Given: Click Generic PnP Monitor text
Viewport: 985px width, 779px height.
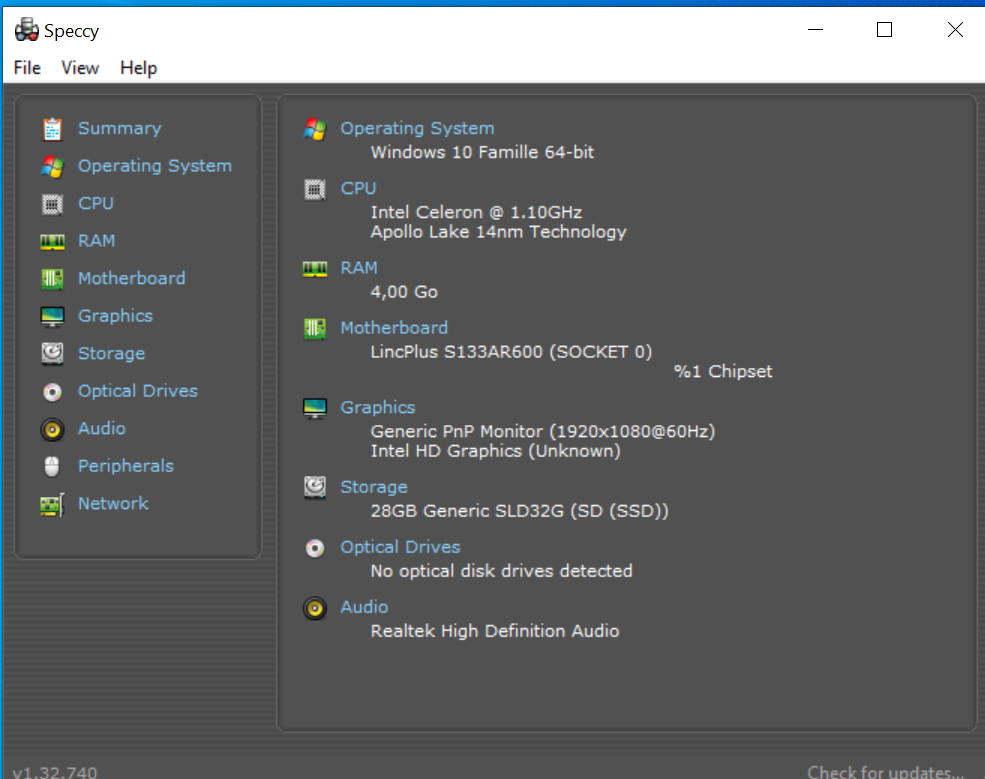Looking at the screenshot, I should tap(543, 431).
